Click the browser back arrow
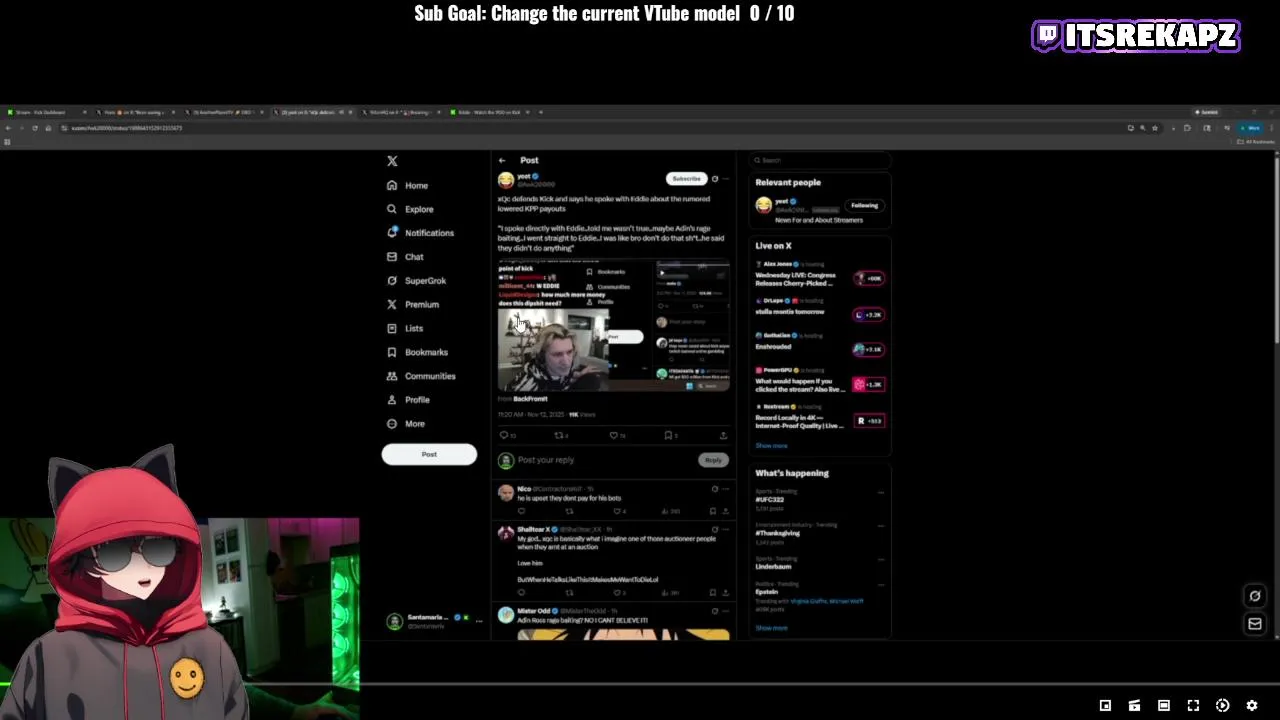This screenshot has width=1280, height=720. tap(8, 128)
